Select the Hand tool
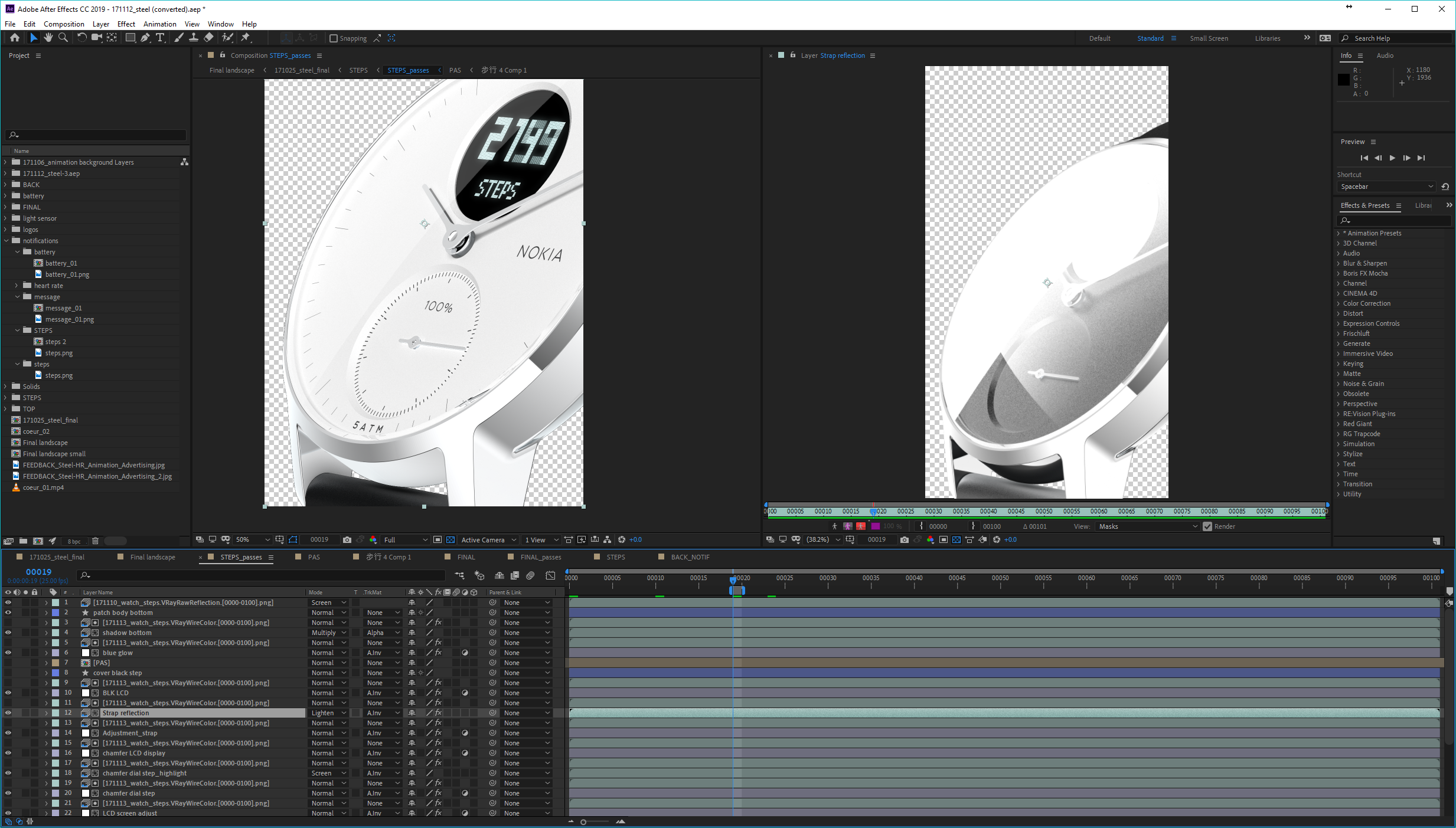 click(x=48, y=38)
